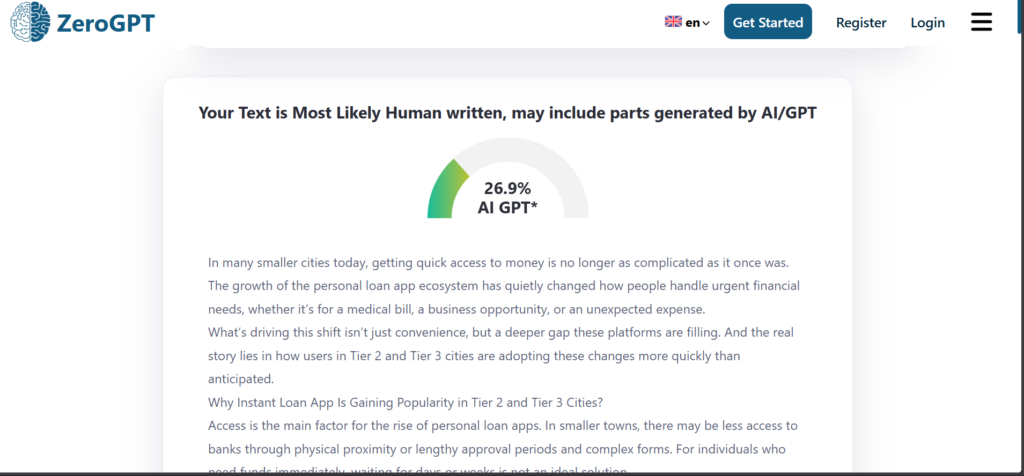
Task: Click the 26.9% AI GPT score
Action: pyautogui.click(x=507, y=198)
